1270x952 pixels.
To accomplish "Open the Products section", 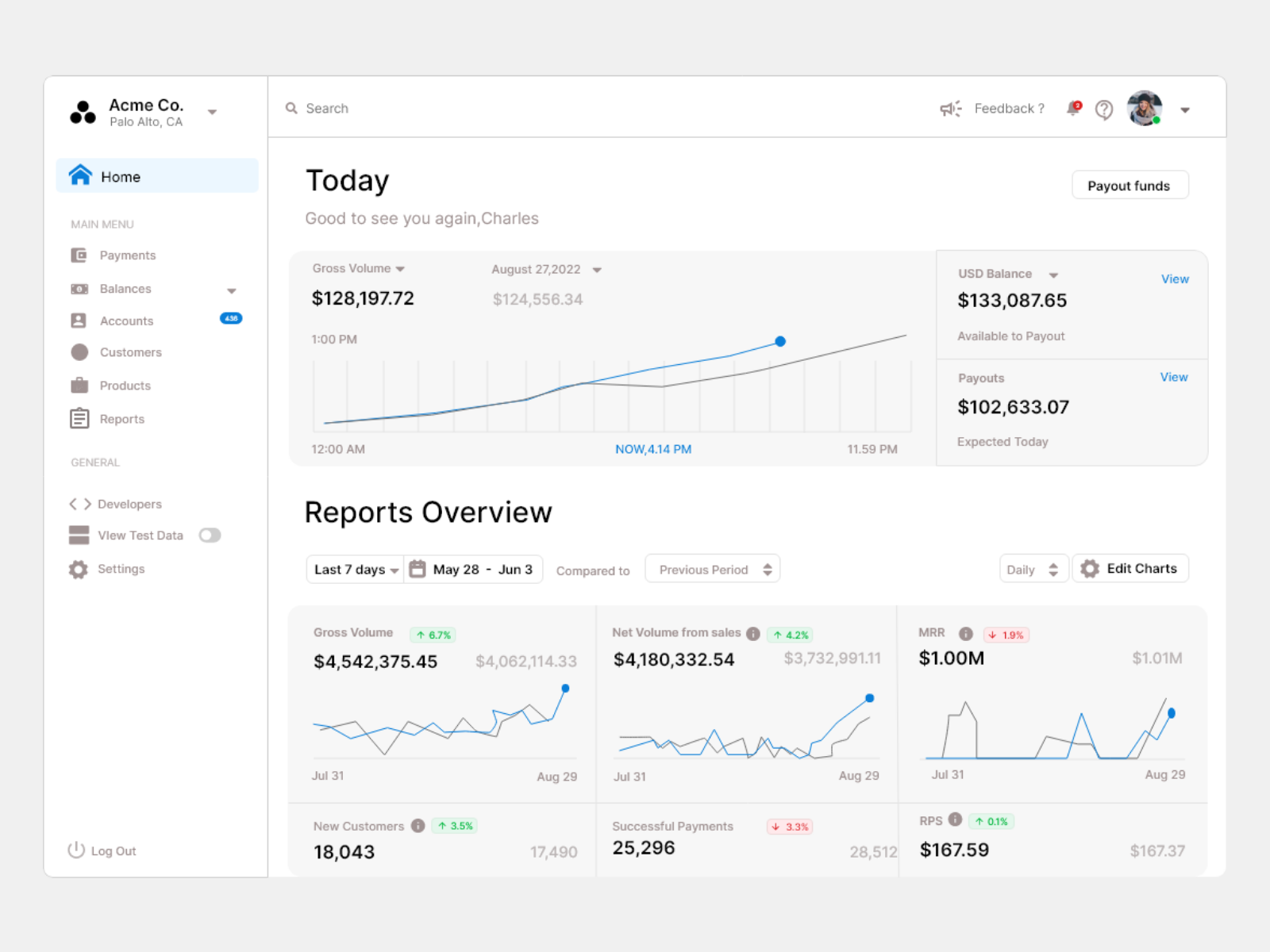I will coord(124,386).
